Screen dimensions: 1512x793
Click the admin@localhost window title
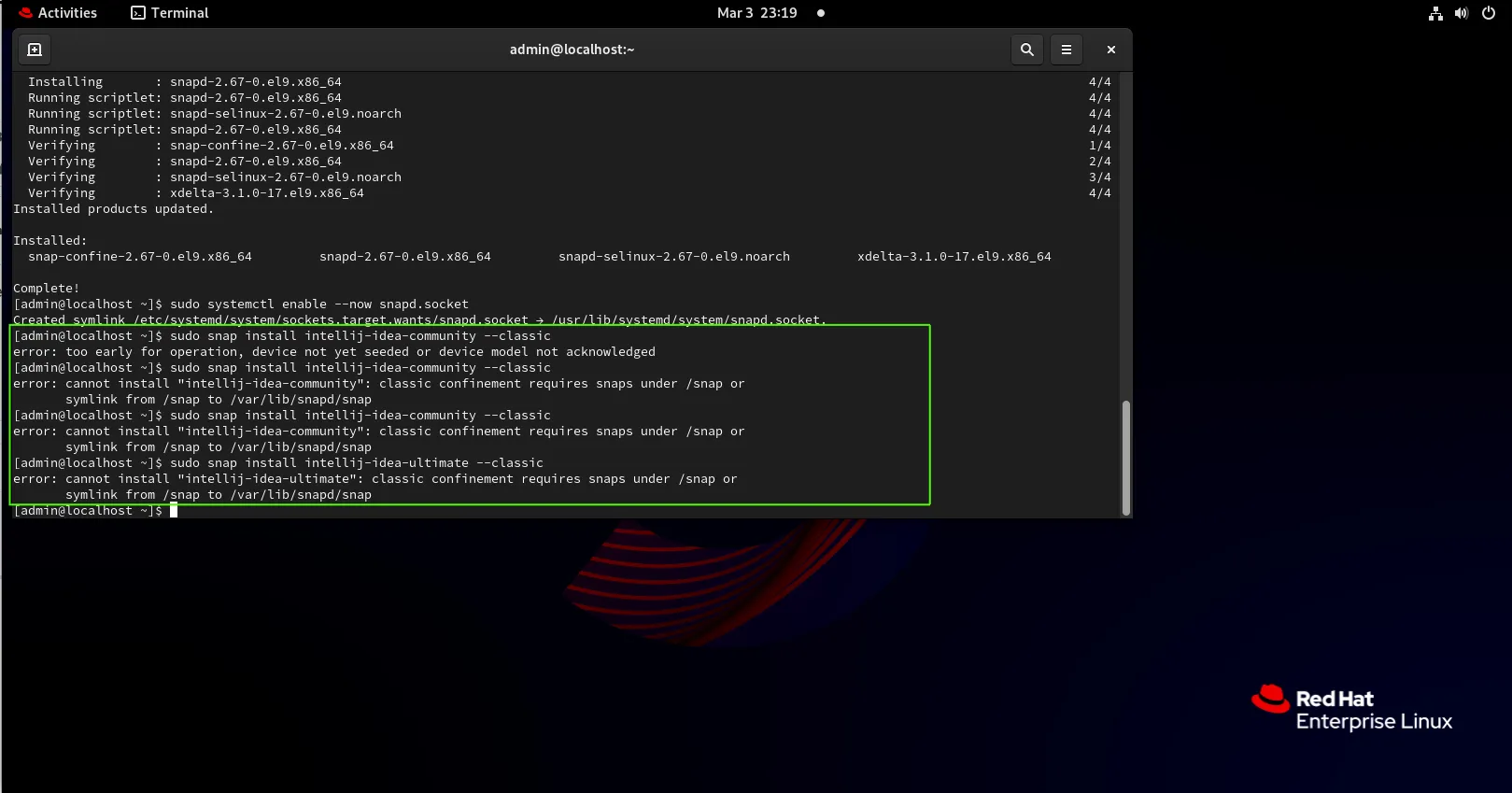[572, 50]
